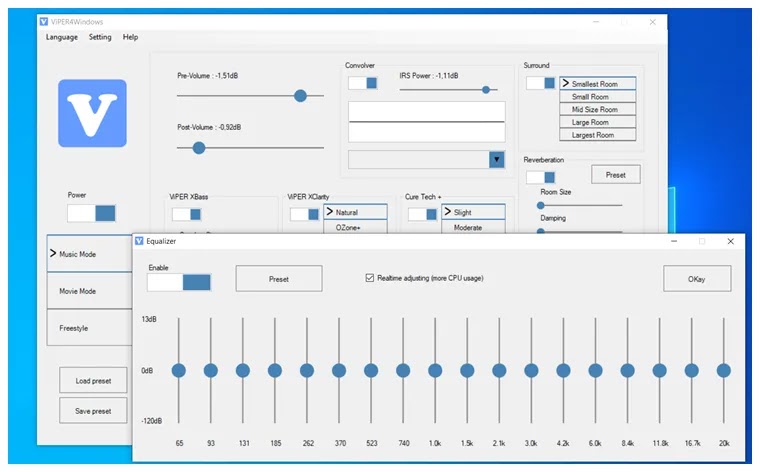Click the 1.0k equalizer band slider

click(435, 371)
